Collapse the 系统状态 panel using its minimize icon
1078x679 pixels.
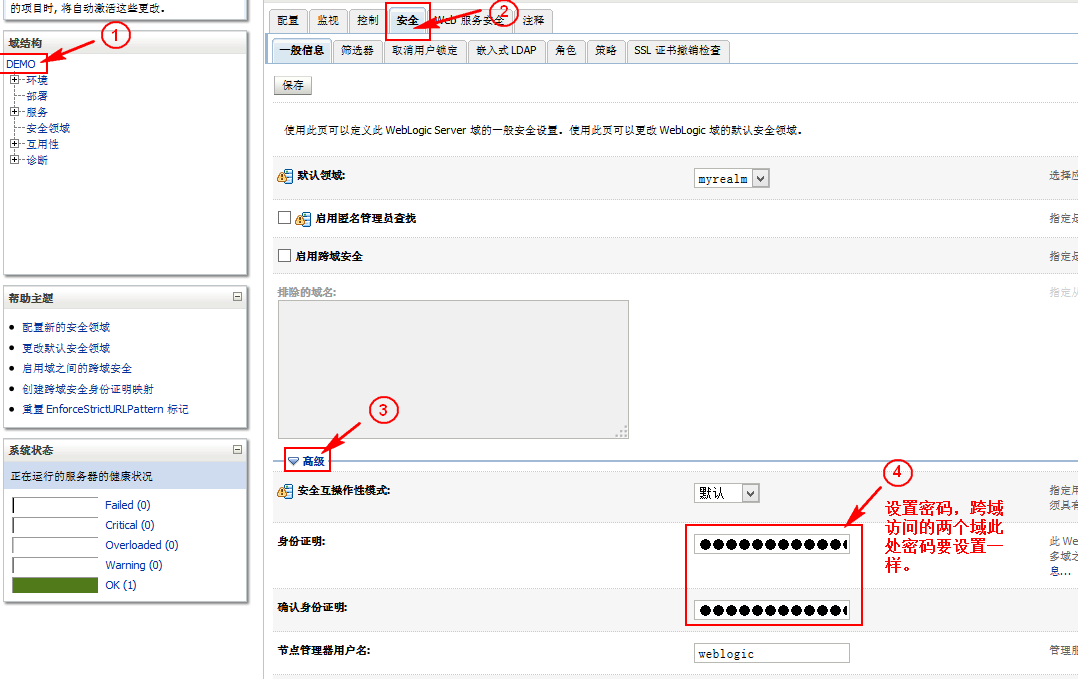[237, 450]
